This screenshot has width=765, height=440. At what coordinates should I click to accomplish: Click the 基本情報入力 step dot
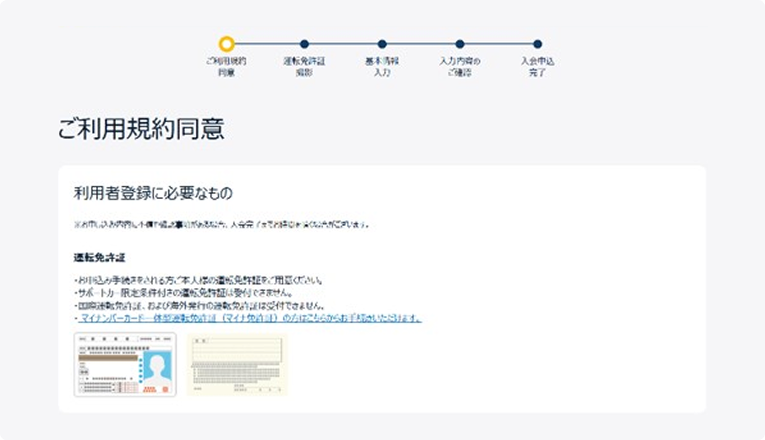(x=382, y=44)
